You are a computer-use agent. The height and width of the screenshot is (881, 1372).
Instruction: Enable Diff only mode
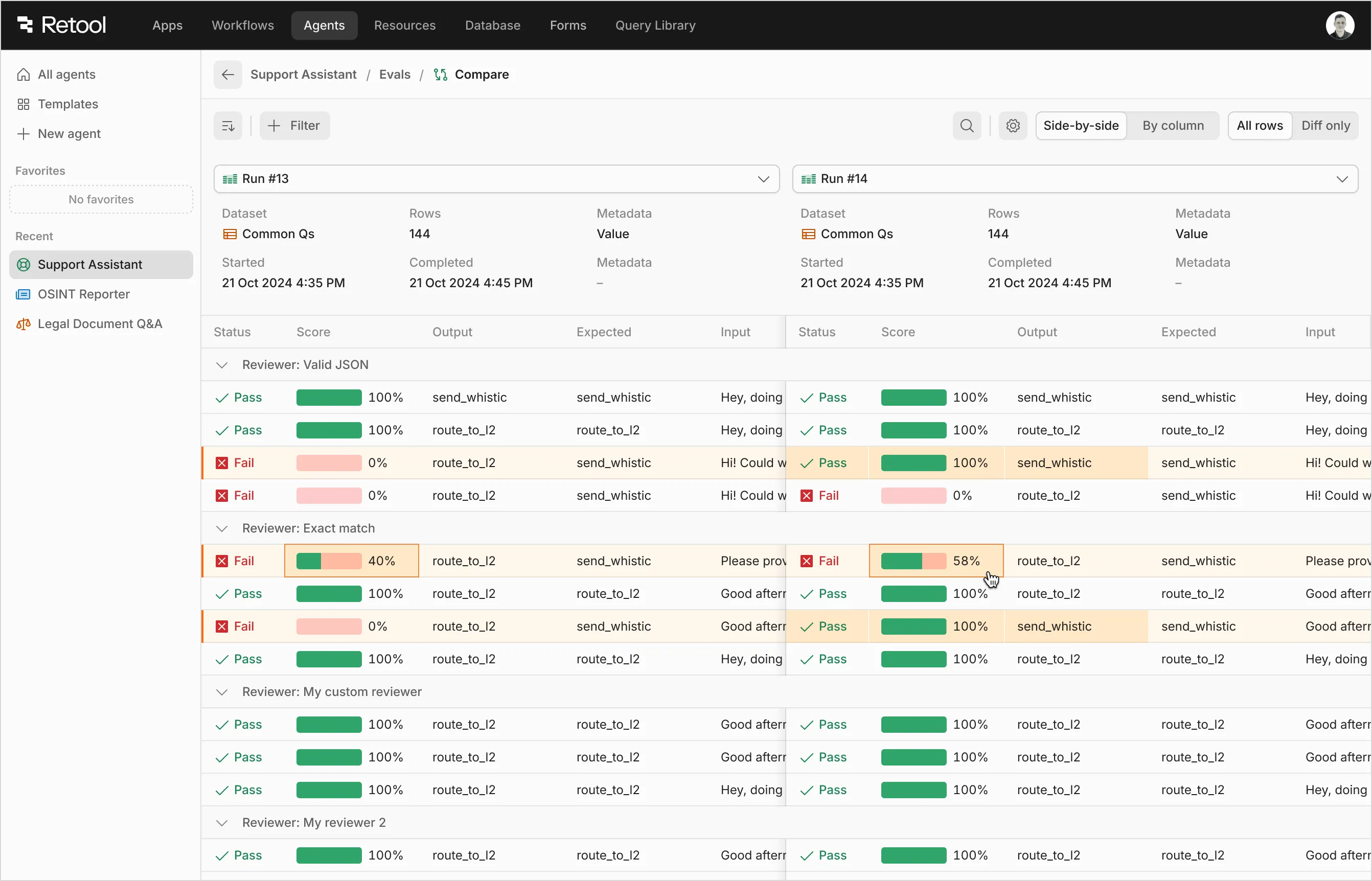click(x=1325, y=125)
